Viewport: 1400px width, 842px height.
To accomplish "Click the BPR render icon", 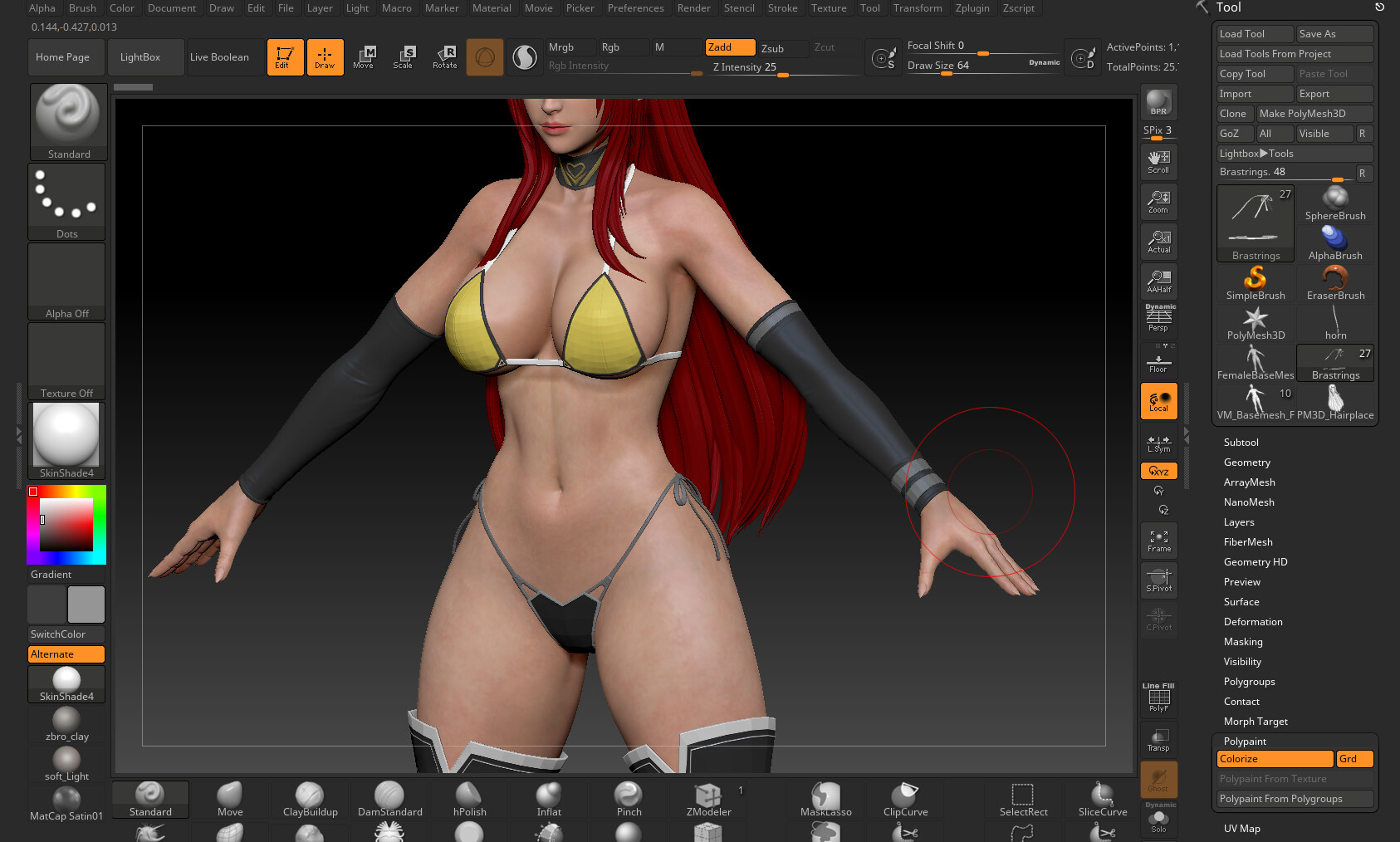I will click(x=1158, y=102).
